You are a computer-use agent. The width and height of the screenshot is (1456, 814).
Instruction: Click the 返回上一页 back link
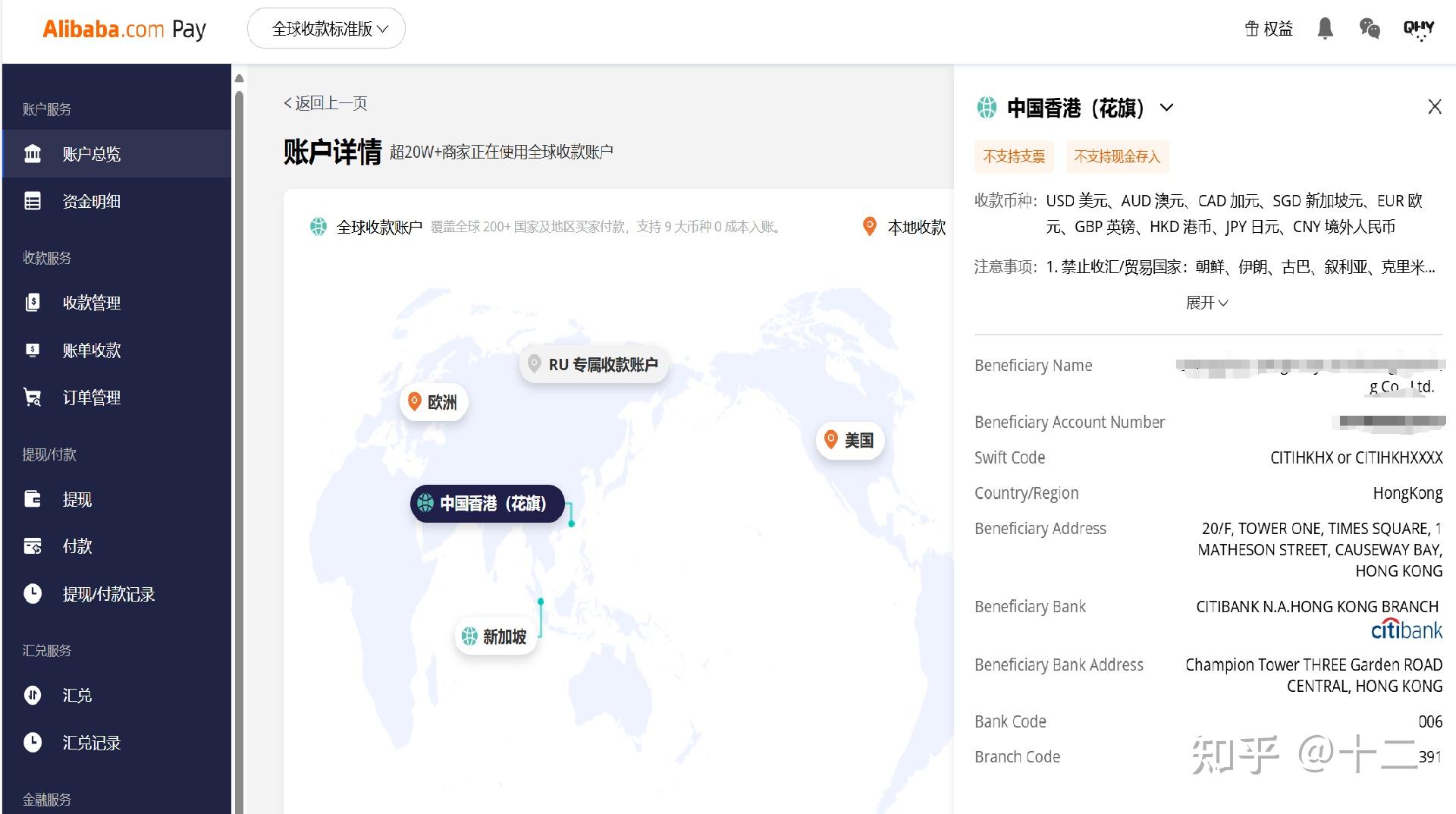pos(325,102)
